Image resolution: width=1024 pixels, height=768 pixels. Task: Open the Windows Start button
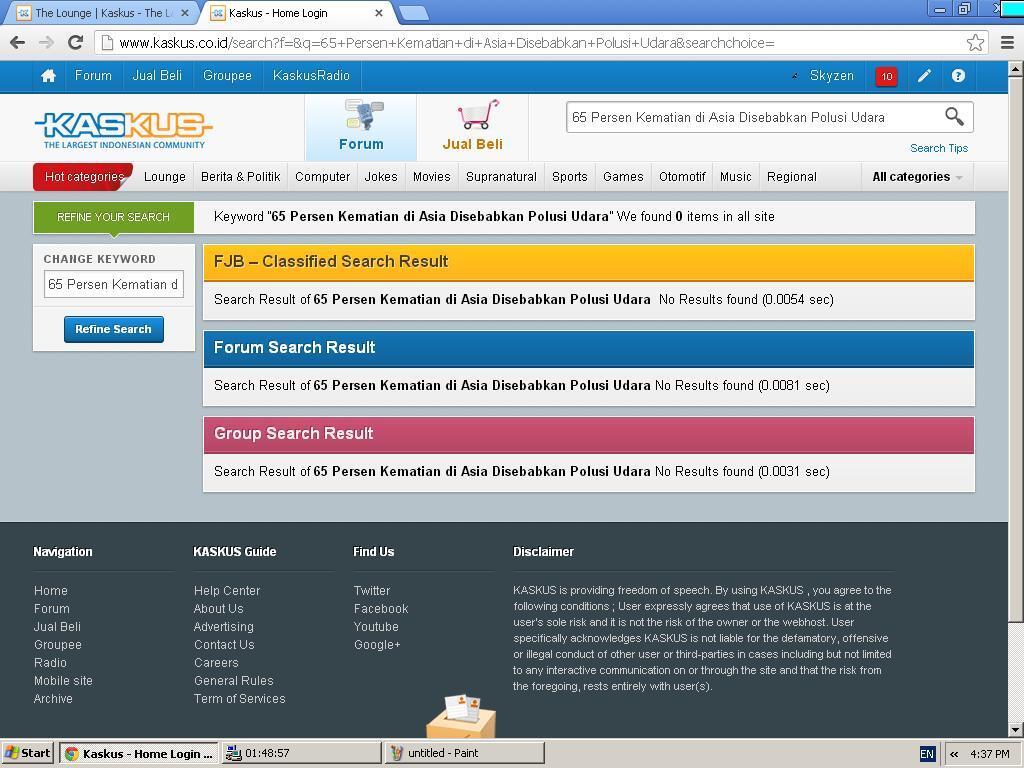point(27,753)
